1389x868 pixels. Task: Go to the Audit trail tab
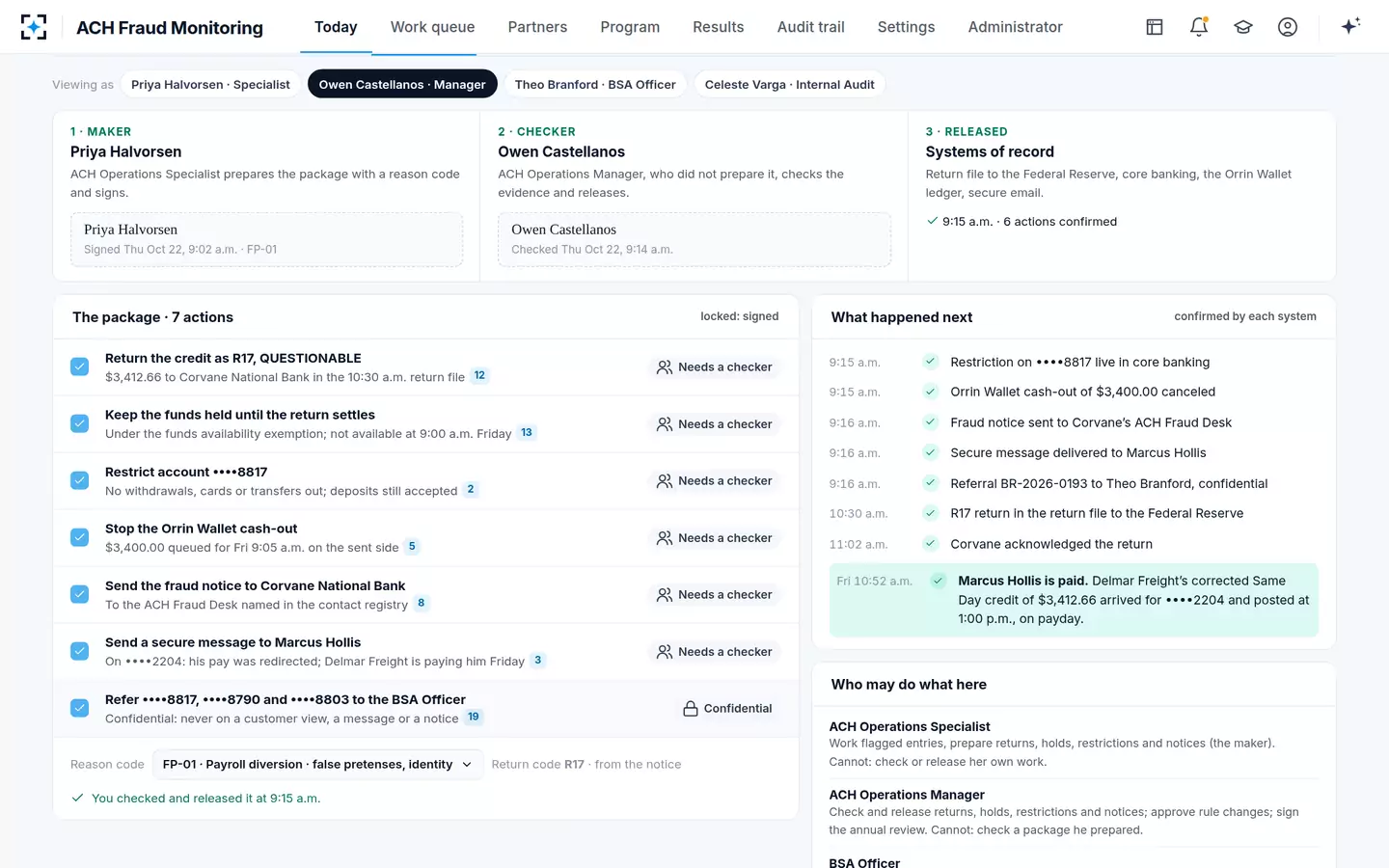811,27
